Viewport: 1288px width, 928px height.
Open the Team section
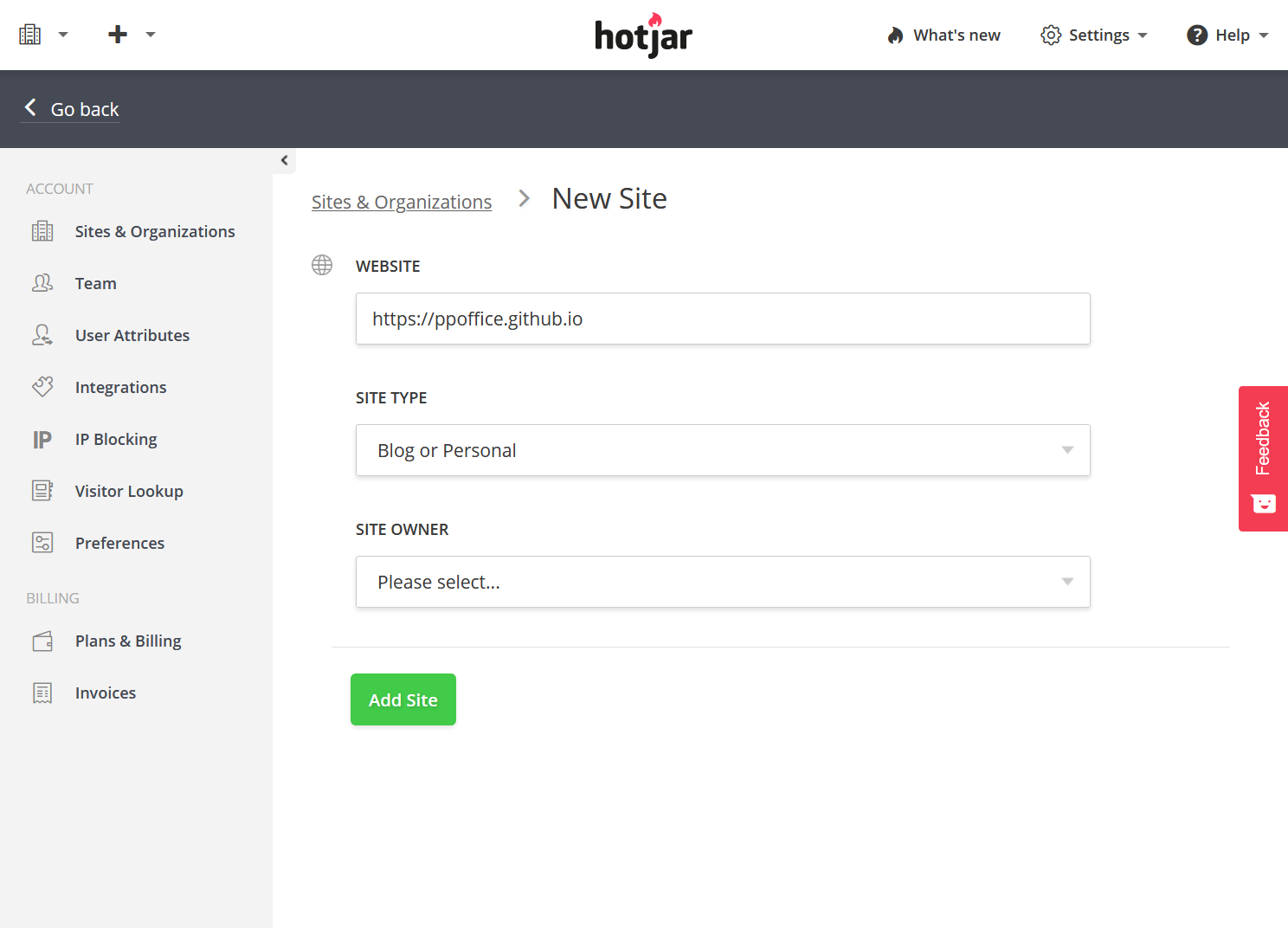pos(96,283)
